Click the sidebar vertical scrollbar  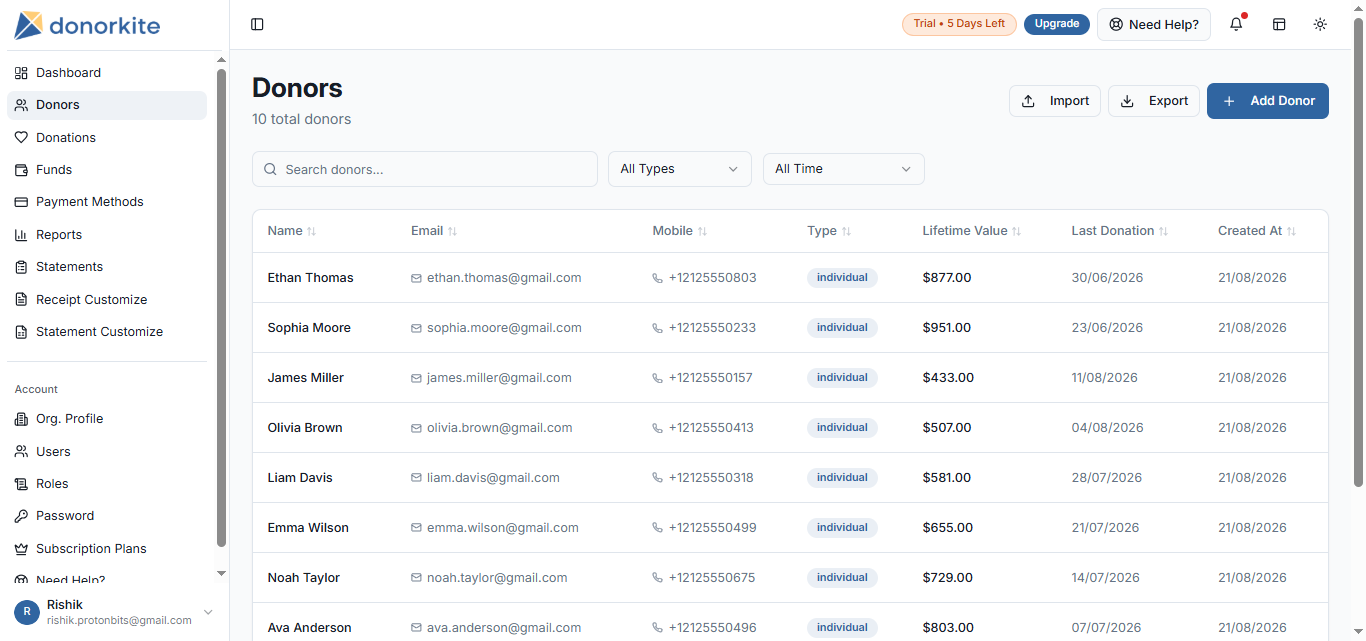222,308
